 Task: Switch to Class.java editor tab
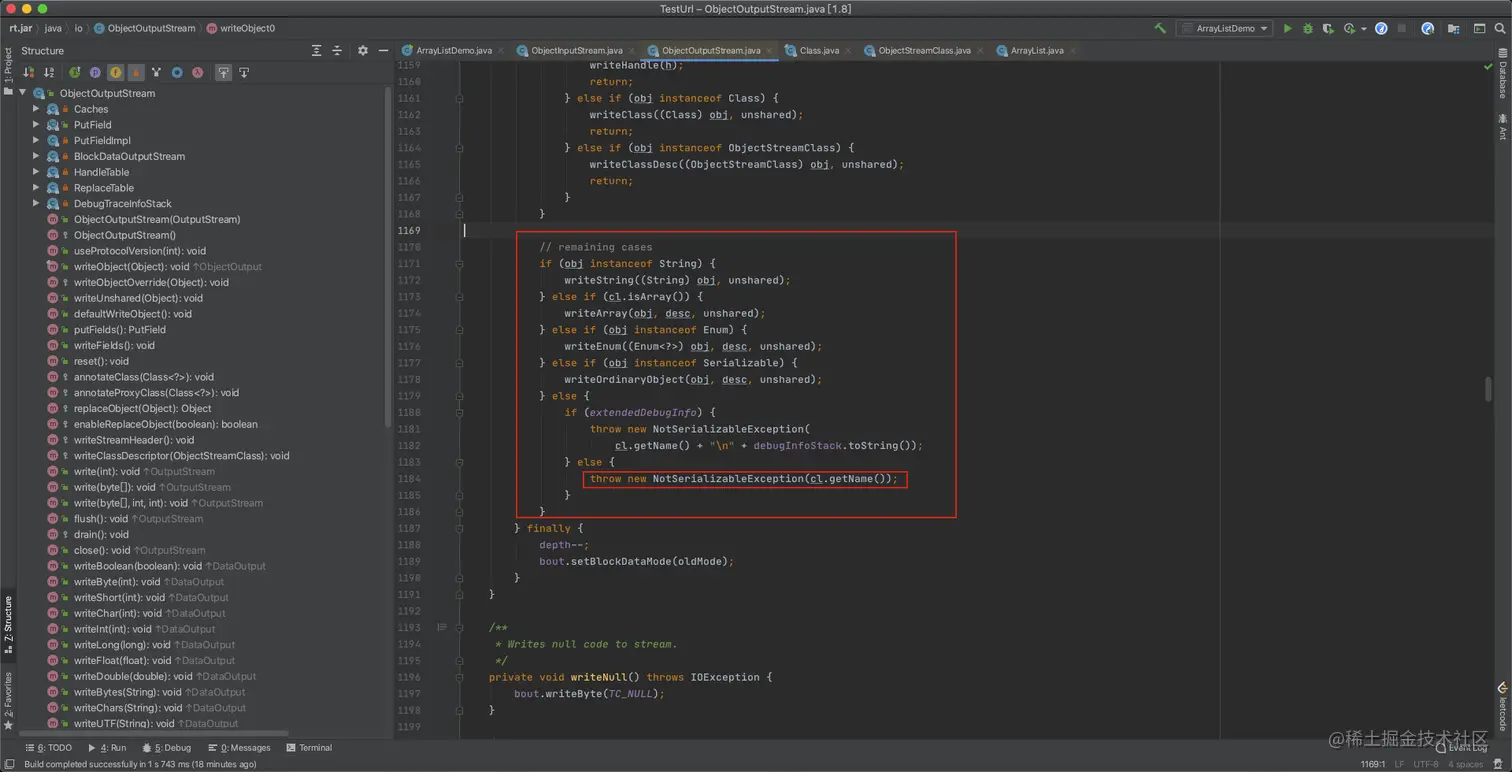coord(819,50)
